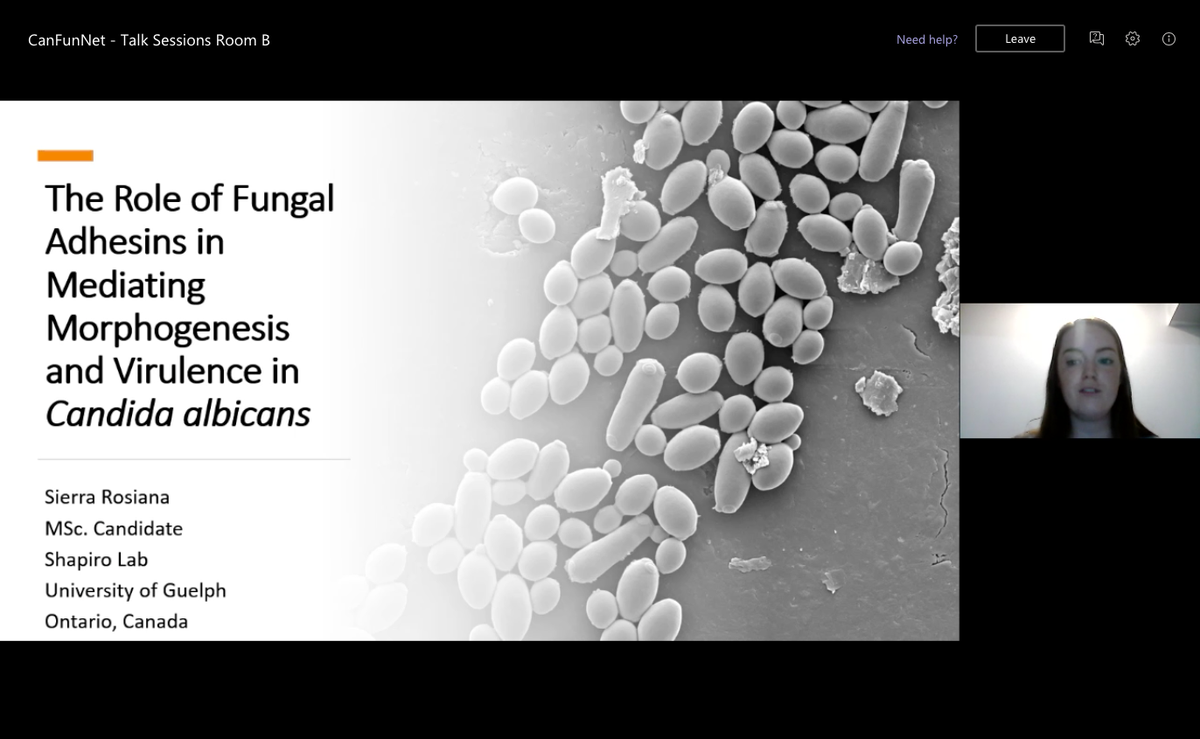The image size is (1200, 739).
Task: Click the 'Sierra Rosiana' name text
Action: [105, 497]
